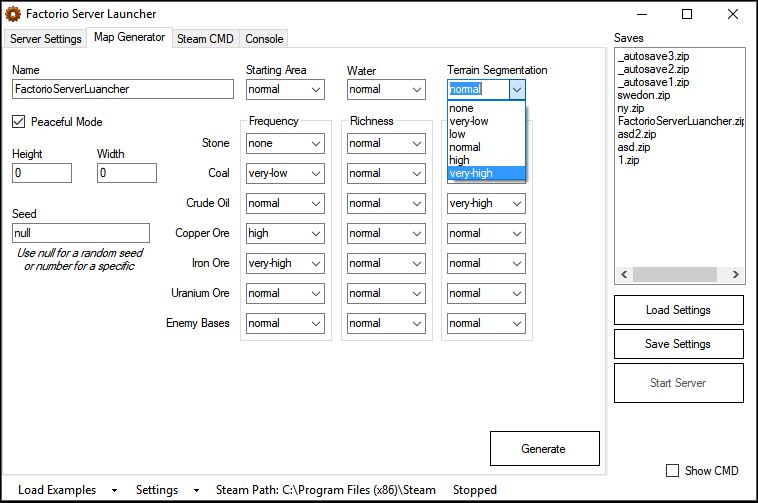Image resolution: width=758 pixels, height=503 pixels.
Task: Enable the Show CMD checkbox
Action: click(x=672, y=471)
